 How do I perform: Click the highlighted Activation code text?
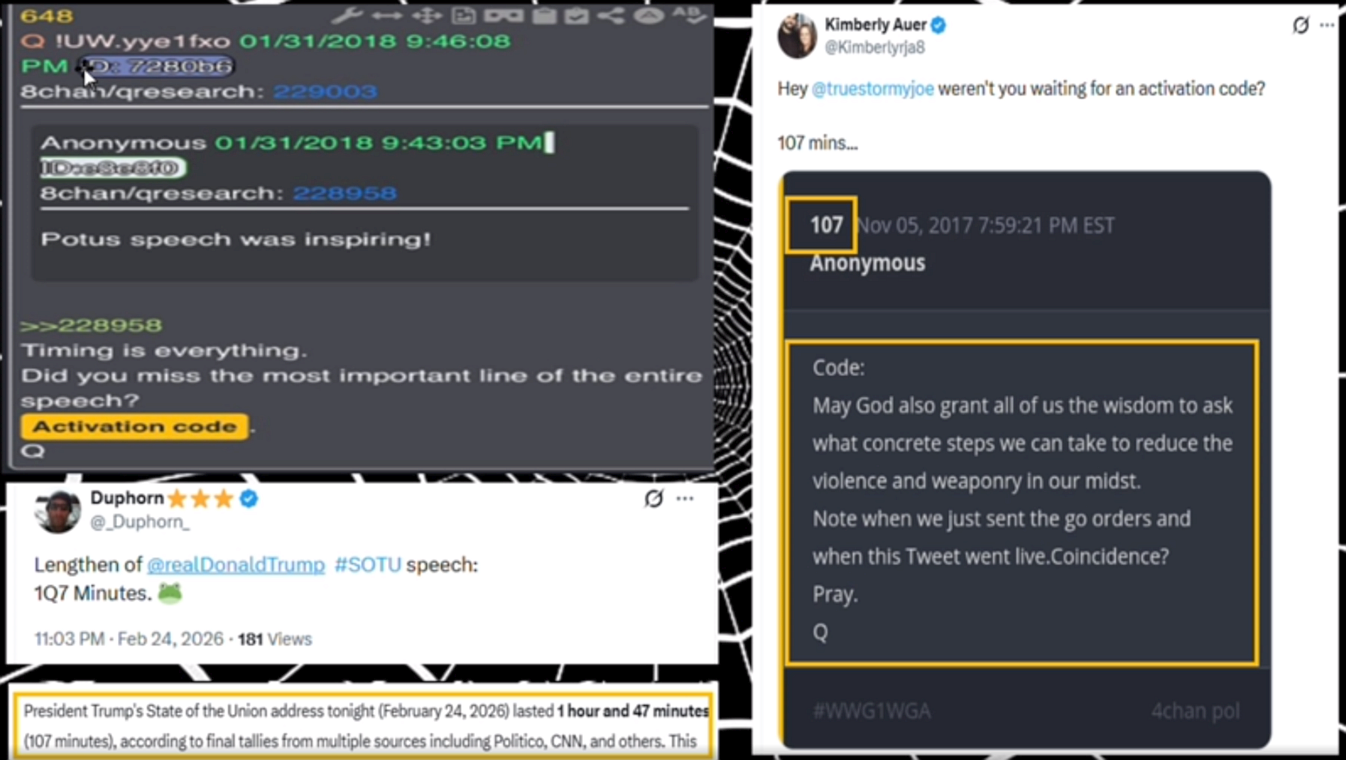pyautogui.click(x=134, y=427)
